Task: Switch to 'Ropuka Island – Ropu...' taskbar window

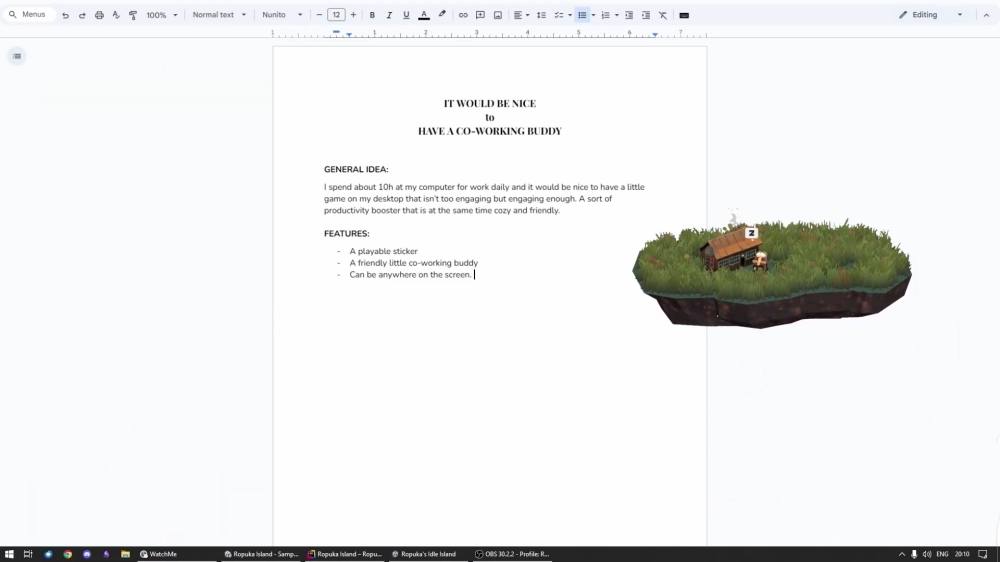Action: (344, 554)
